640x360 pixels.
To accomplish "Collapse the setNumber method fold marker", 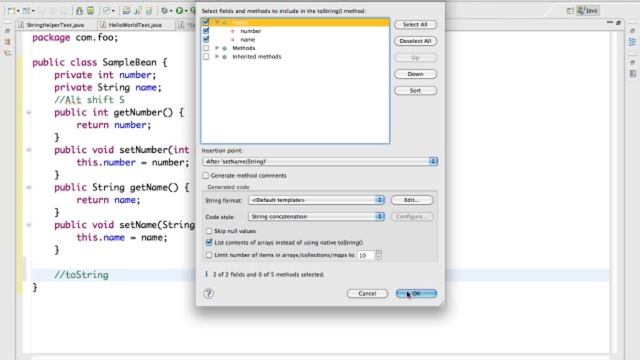I will (x=29, y=150).
